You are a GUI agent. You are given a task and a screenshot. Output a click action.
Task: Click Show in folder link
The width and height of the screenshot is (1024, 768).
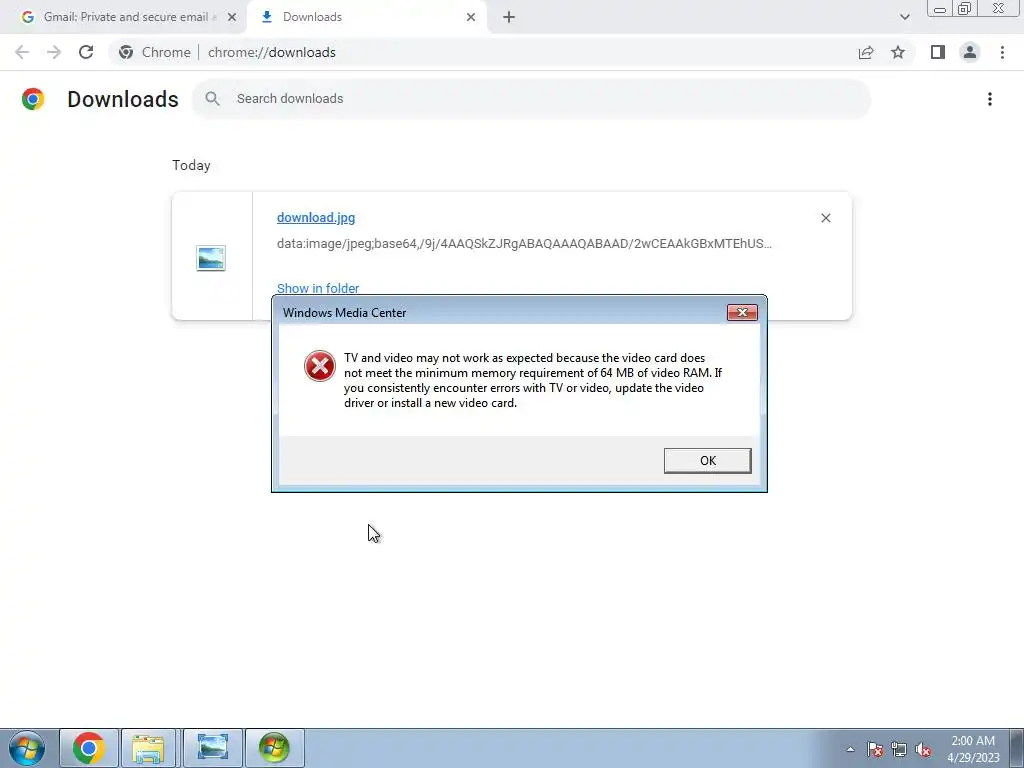tap(318, 288)
